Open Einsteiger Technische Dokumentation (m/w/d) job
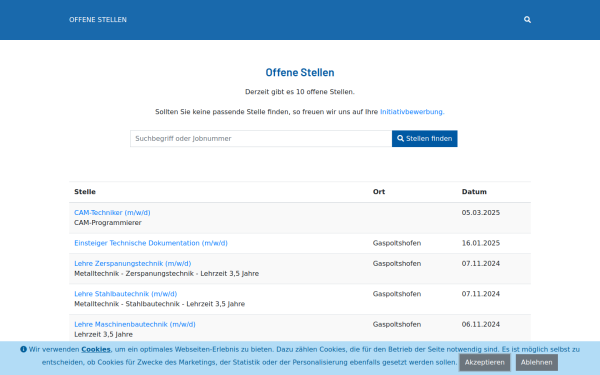600x375 pixels. click(151, 243)
